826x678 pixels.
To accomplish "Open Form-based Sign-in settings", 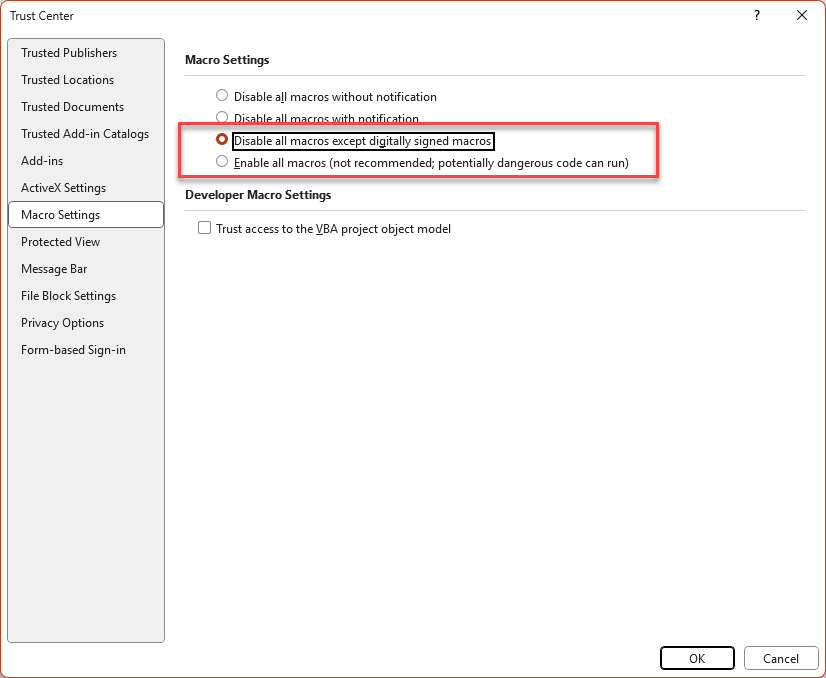I will click(x=73, y=349).
